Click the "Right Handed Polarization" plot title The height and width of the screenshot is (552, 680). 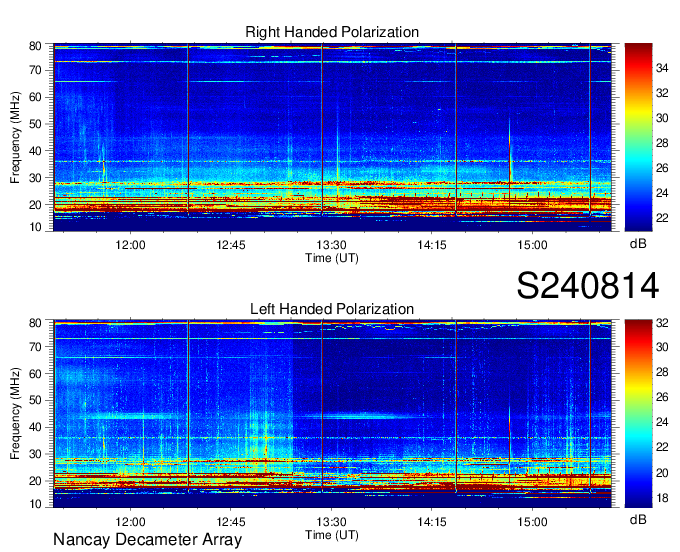pyautogui.click(x=332, y=32)
